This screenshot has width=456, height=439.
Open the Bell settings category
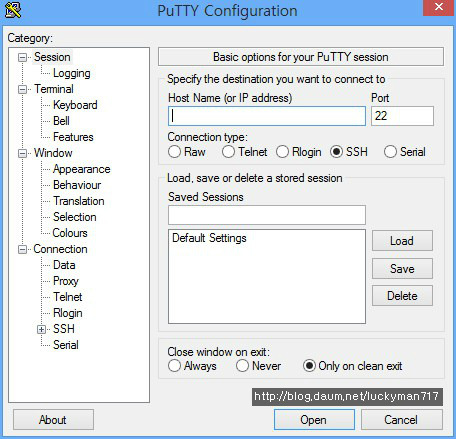tap(61, 121)
